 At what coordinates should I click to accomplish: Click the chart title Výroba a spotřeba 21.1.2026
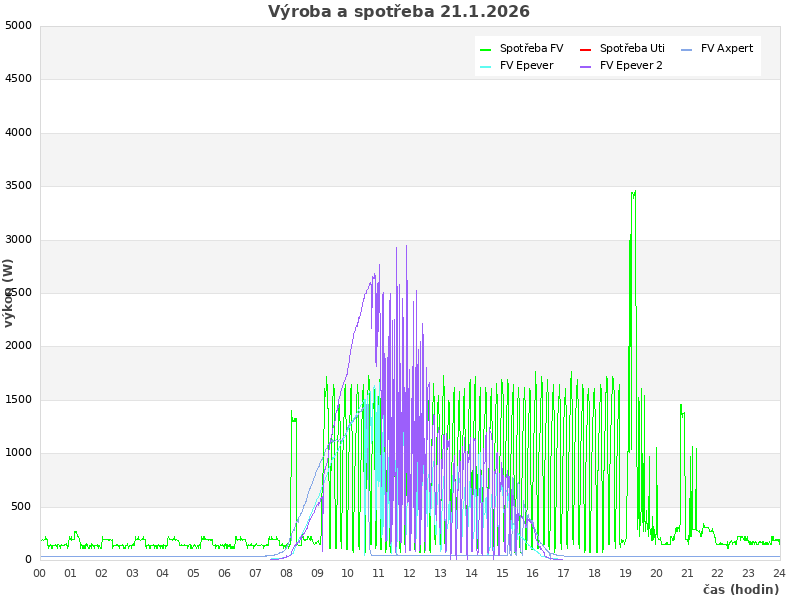coord(399,12)
